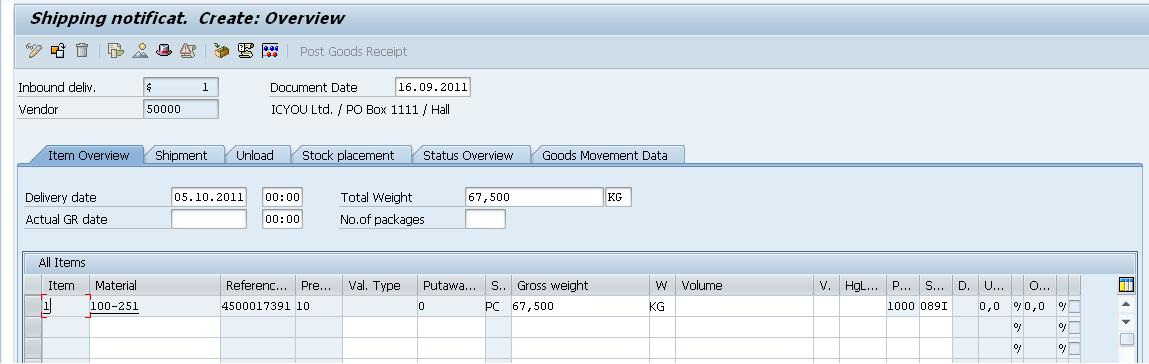Tick checkbox in second item row
Image resolution: width=1149 pixels, height=364 pixels.
pos(1074,327)
